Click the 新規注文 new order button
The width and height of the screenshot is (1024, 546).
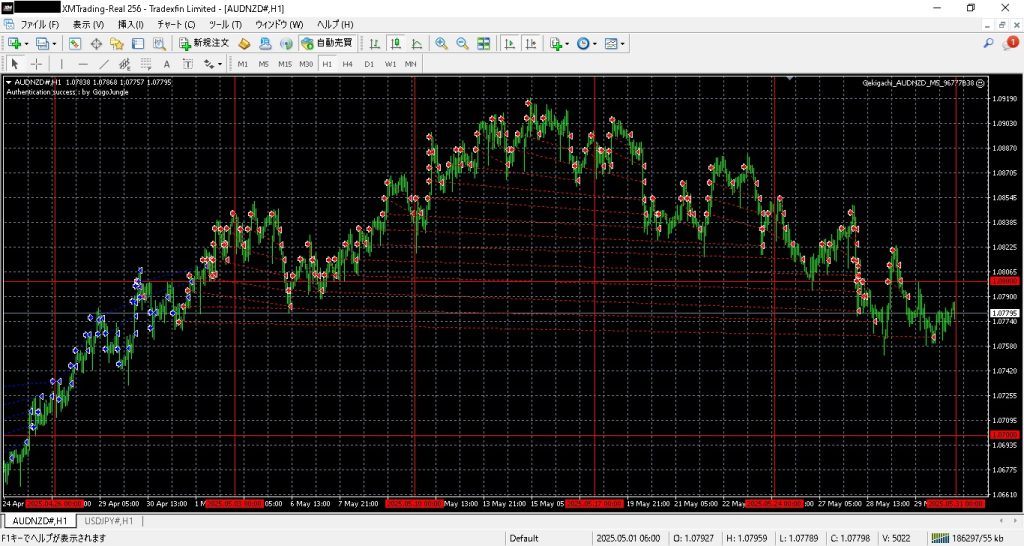pos(205,43)
